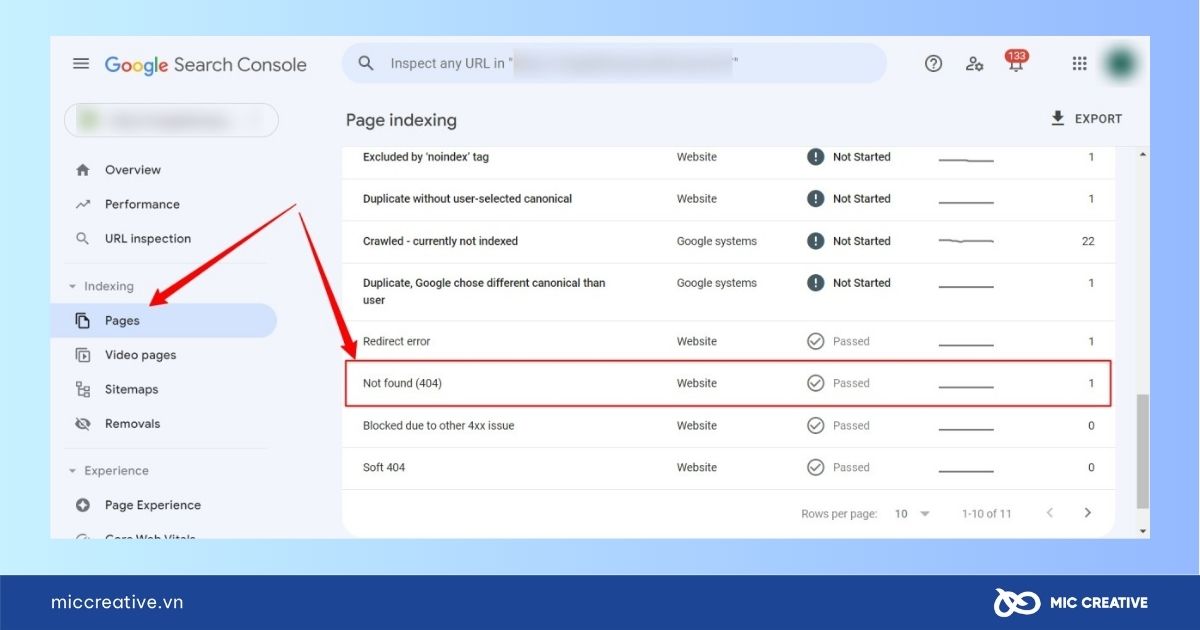Collapse the Experience section
Image resolution: width=1200 pixels, height=630 pixels.
(71, 471)
